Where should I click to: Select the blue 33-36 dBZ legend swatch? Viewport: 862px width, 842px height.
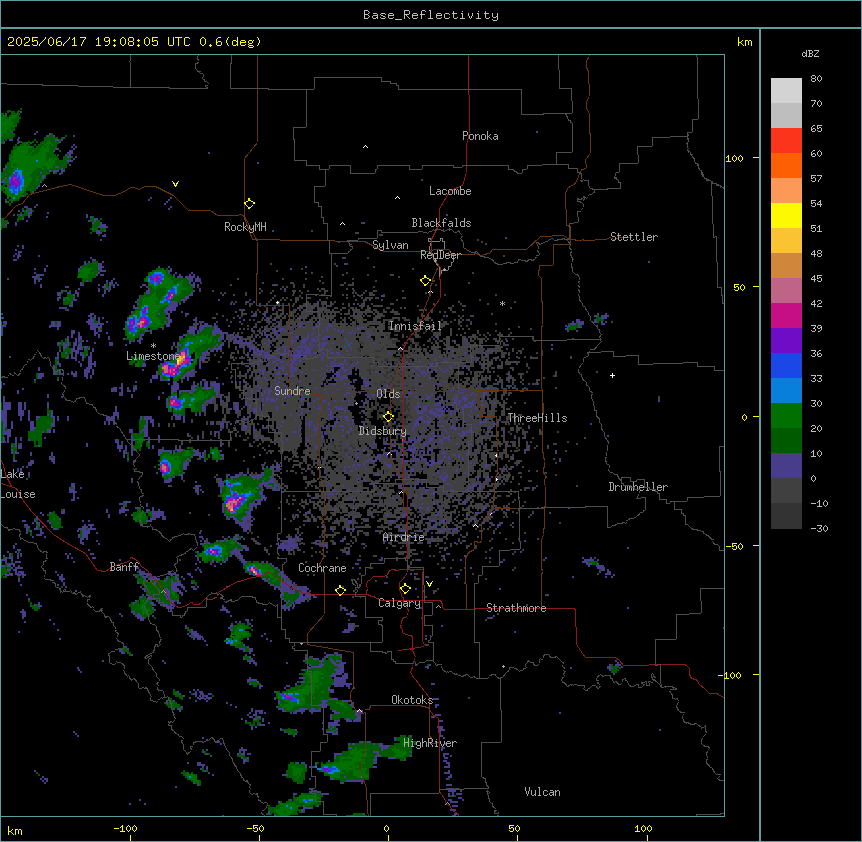(786, 365)
